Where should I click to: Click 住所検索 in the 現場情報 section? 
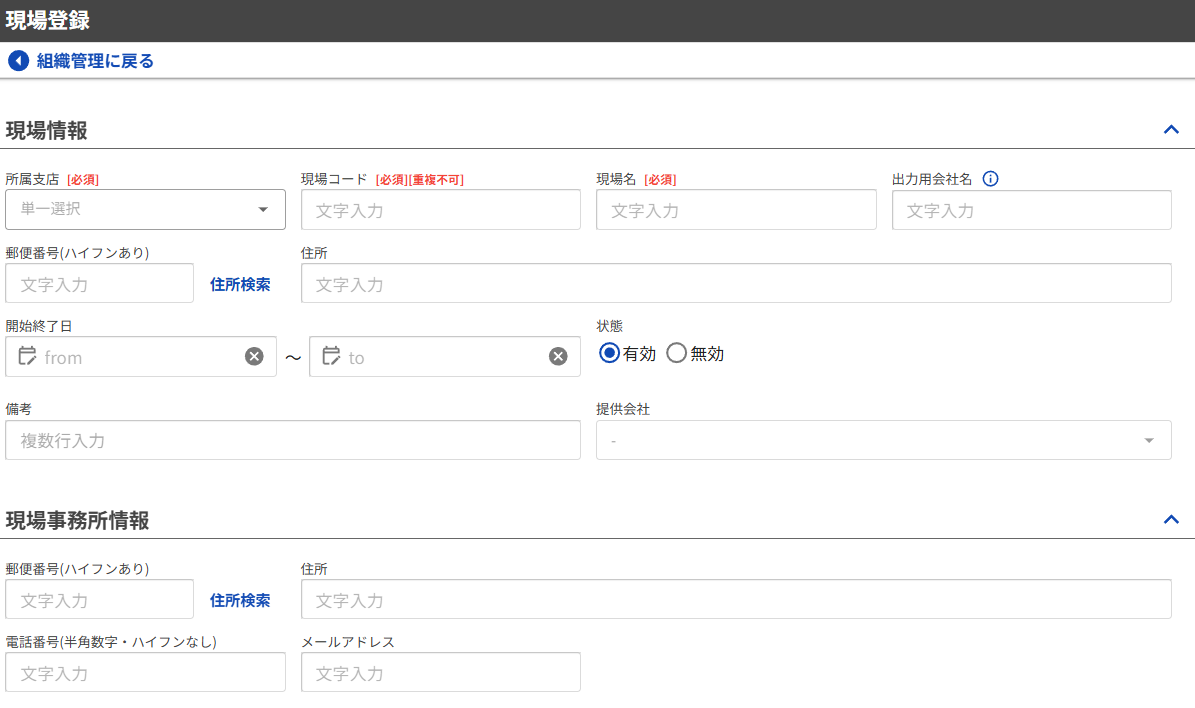240,284
